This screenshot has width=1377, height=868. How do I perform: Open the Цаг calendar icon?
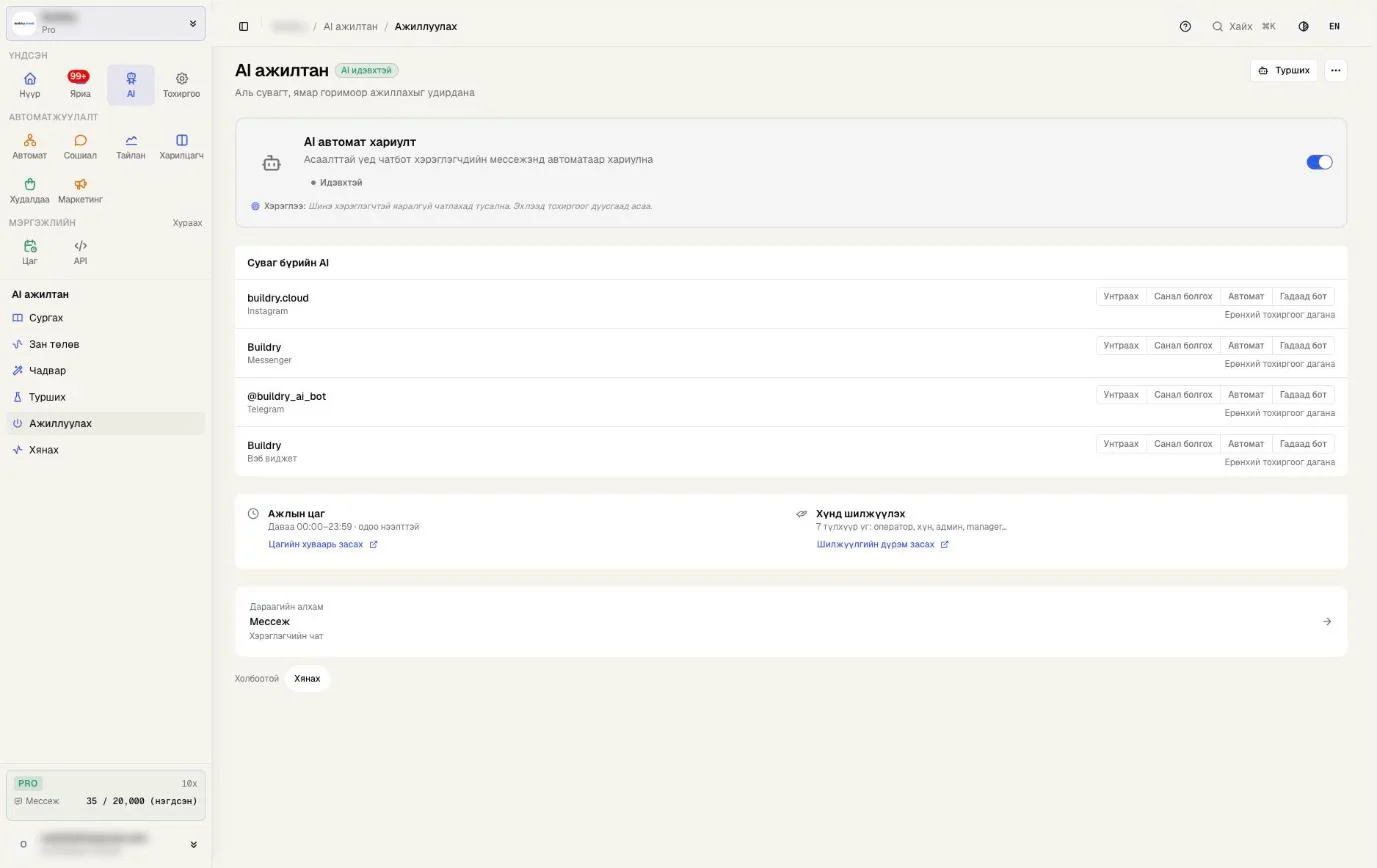(30, 252)
